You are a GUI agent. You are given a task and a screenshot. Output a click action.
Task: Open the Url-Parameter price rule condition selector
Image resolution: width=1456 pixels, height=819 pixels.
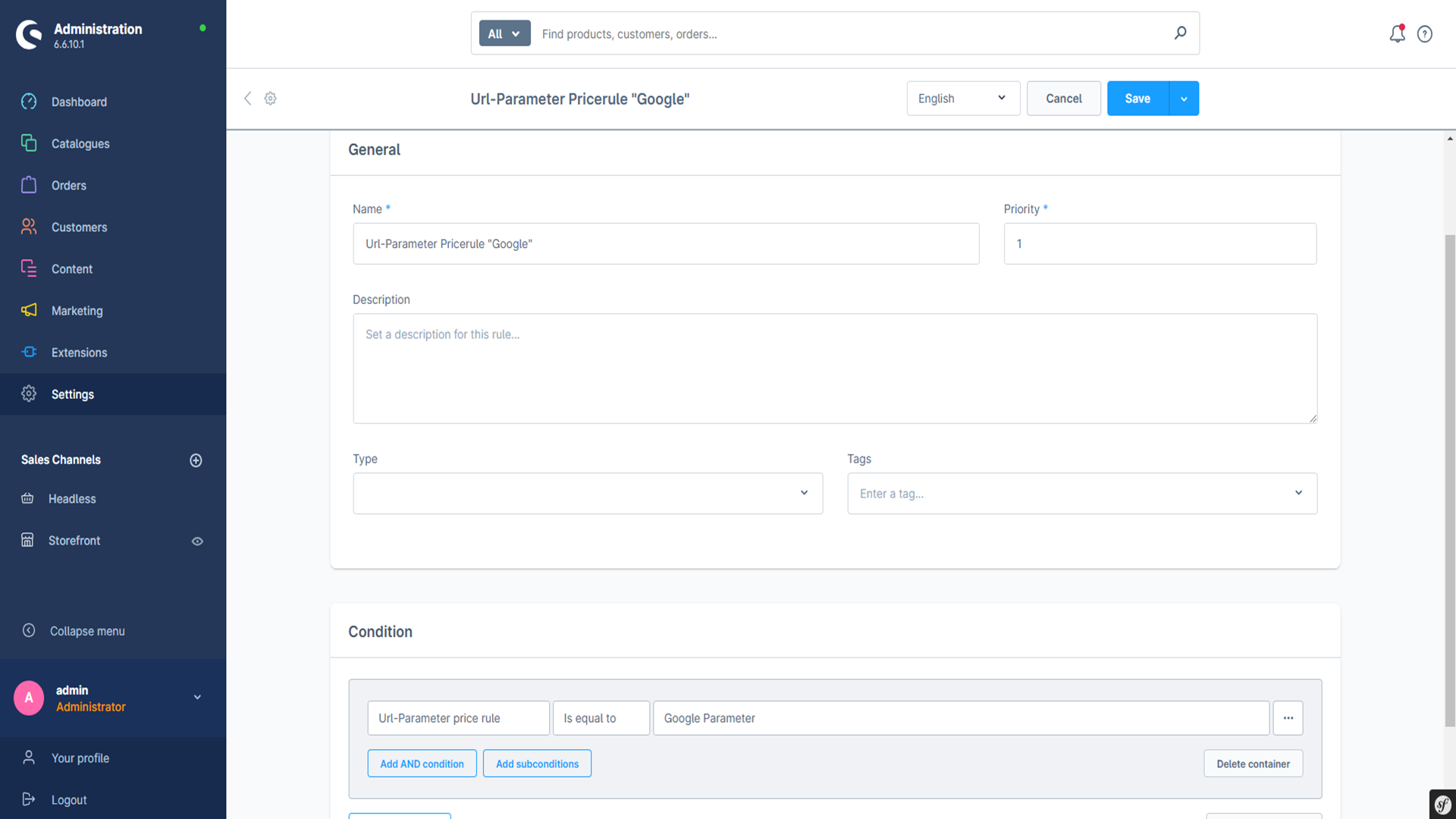458,718
